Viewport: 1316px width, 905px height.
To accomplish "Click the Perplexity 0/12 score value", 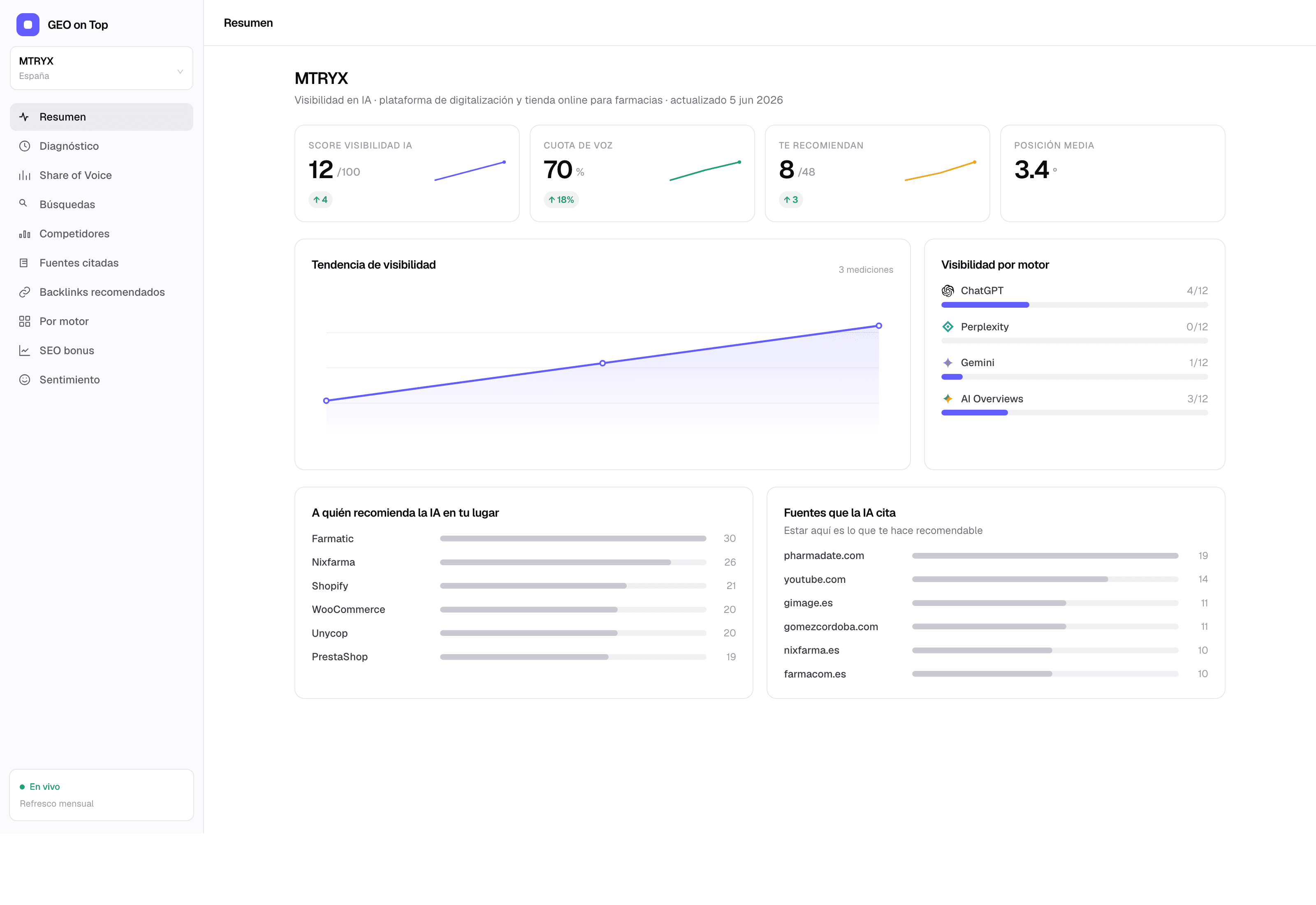I will (x=1197, y=327).
